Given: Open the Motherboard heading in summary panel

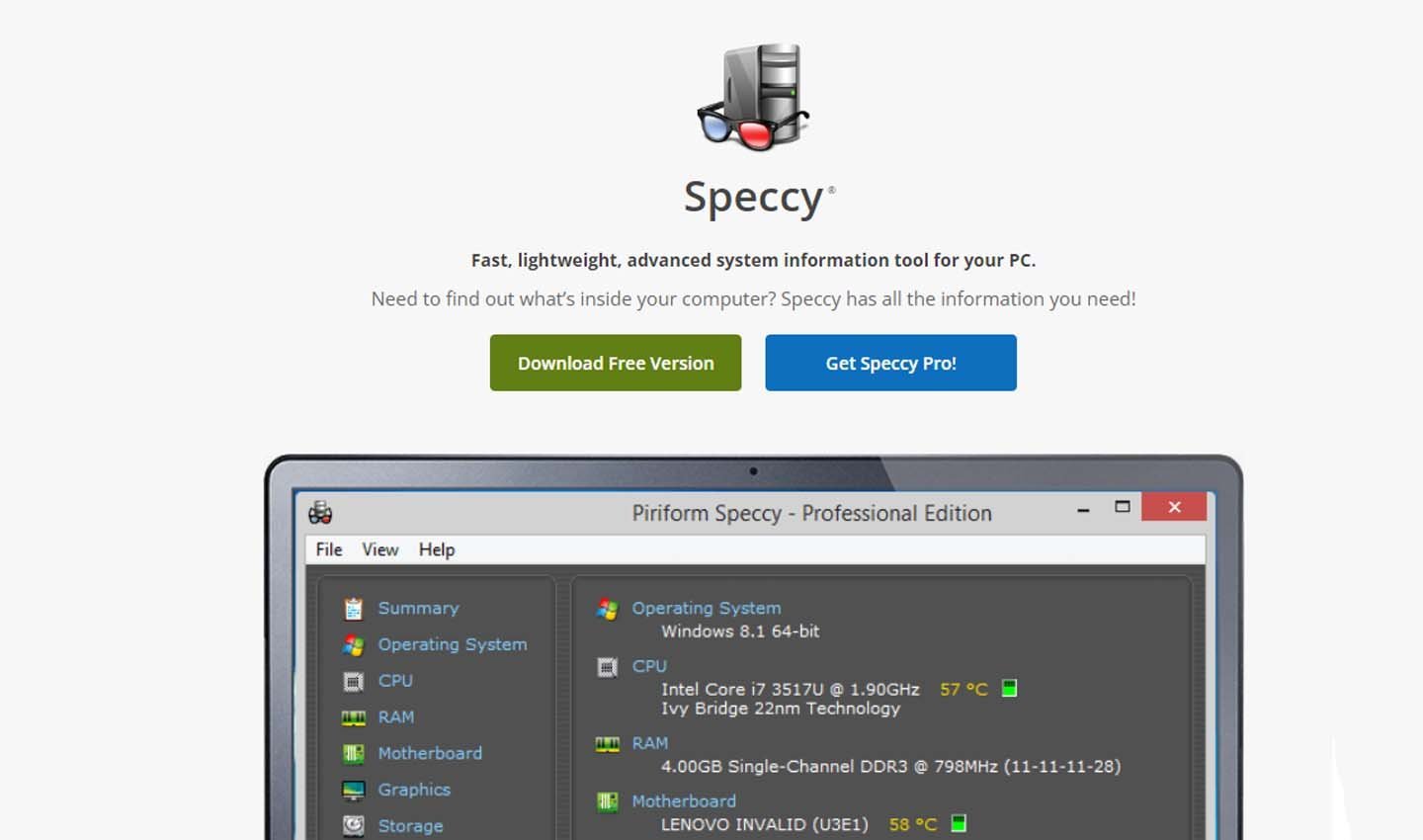Looking at the screenshot, I should [684, 801].
